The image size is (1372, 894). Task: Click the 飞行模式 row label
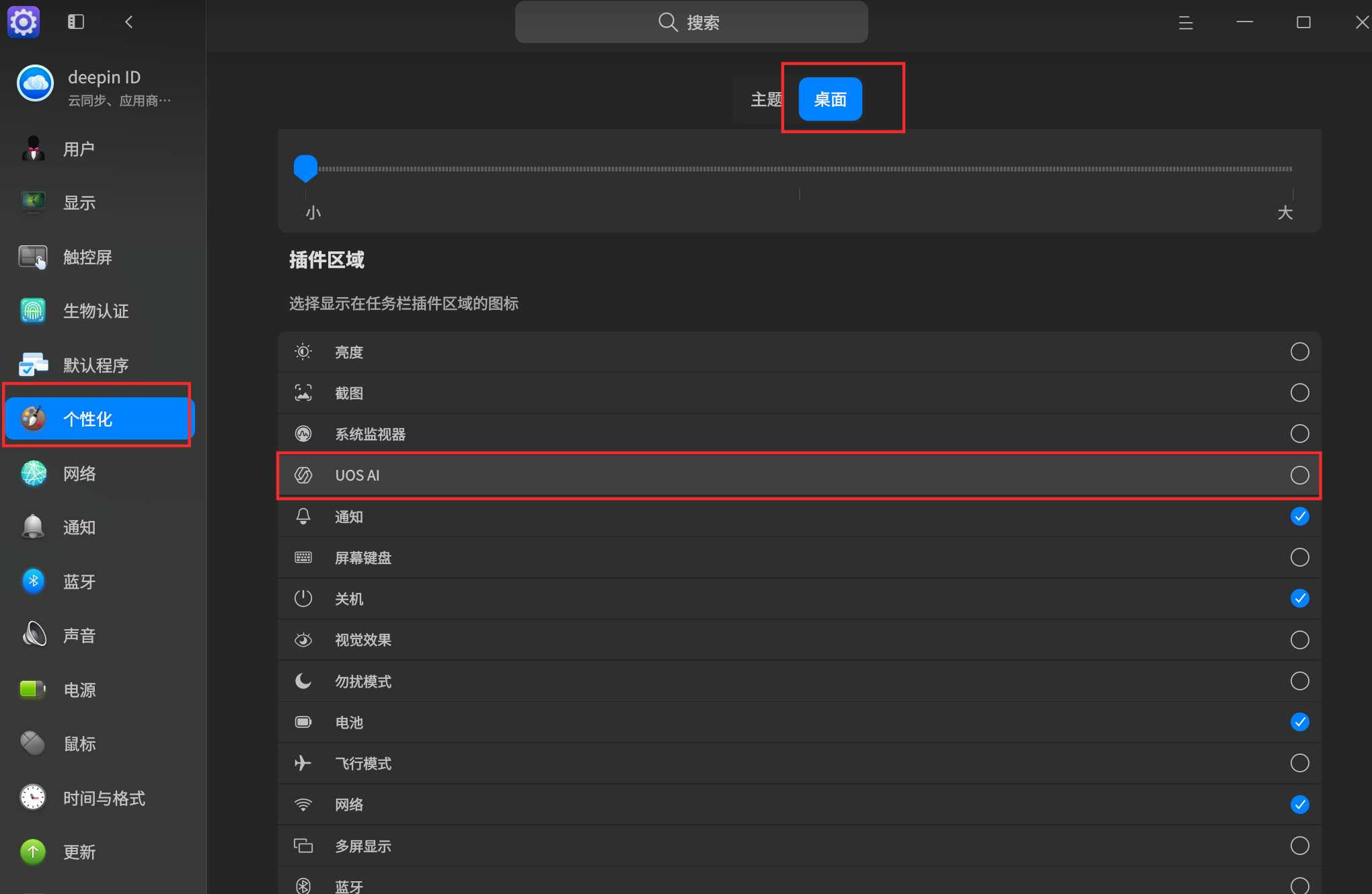coord(363,764)
